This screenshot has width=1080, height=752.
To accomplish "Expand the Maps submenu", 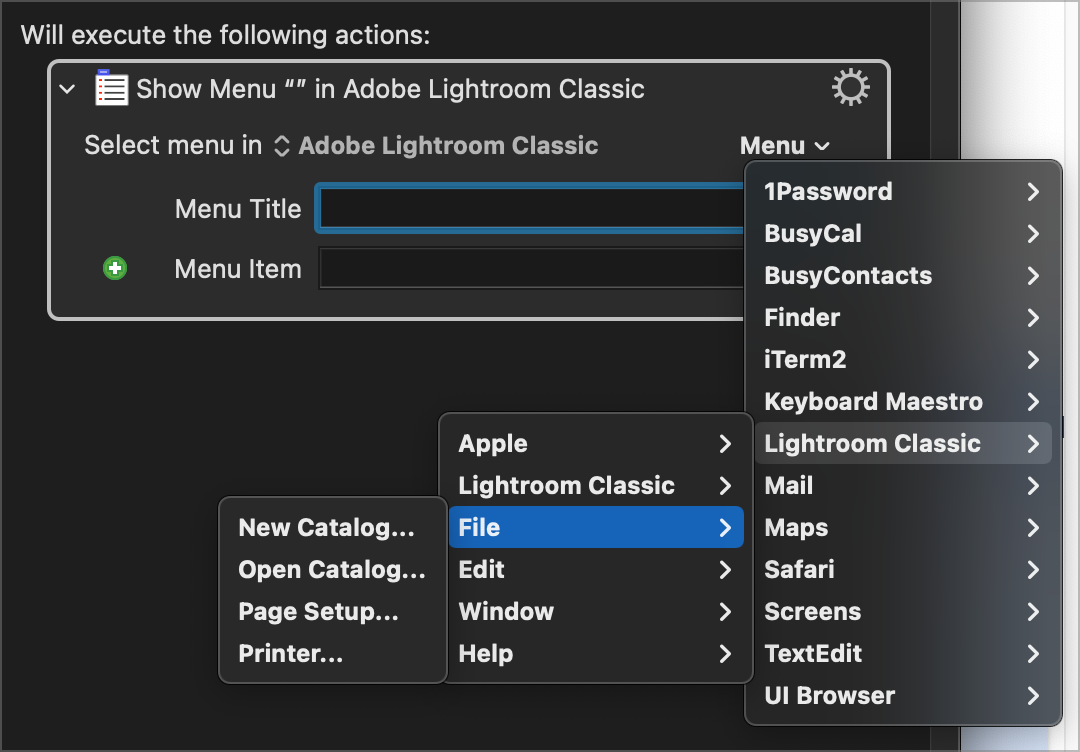I will click(x=903, y=528).
